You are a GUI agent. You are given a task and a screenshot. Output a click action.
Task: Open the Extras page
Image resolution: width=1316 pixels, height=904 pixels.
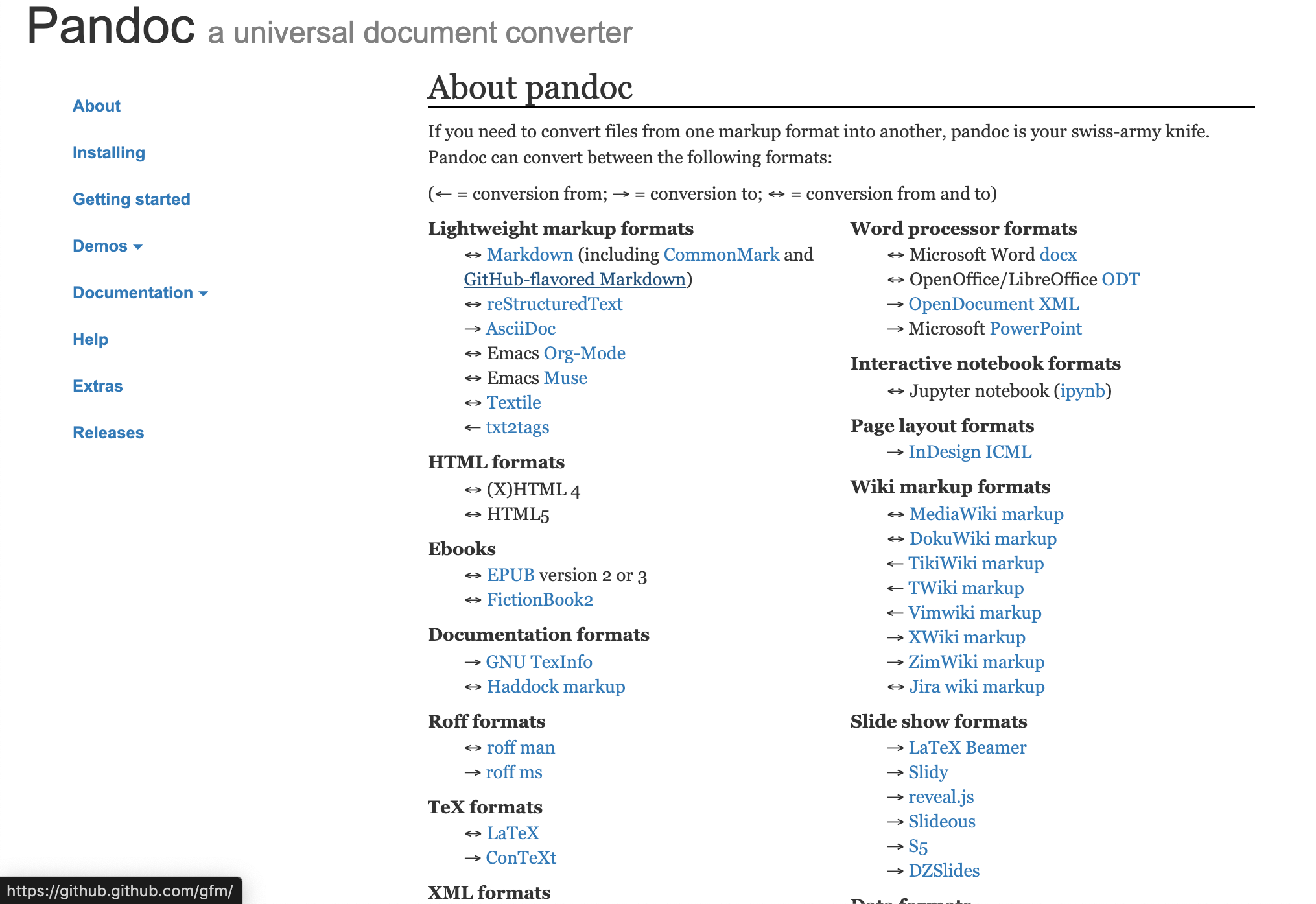98,387
